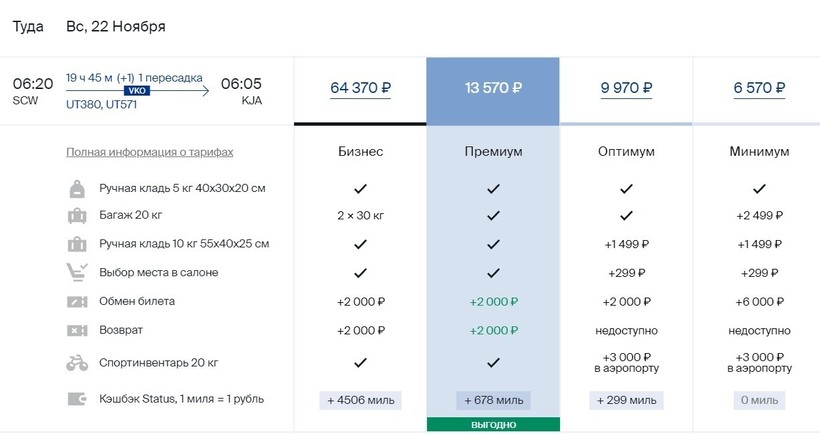Screen dimensions: 820x434
Task: Click the 10 kg carry-on suitcase icon
Action: [77, 244]
